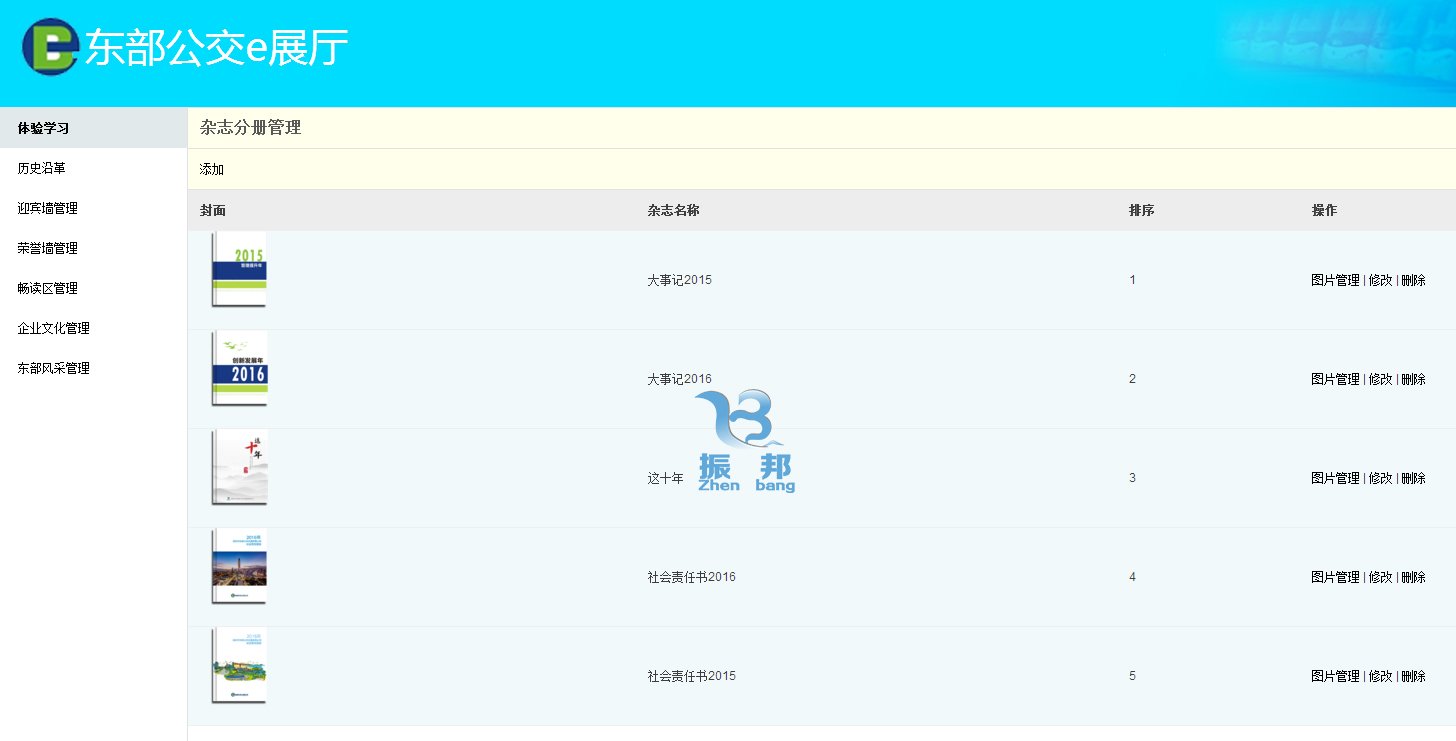Image resolution: width=1456 pixels, height=741 pixels.
Task: Open 体验学习 in the sidebar
Action: point(43,128)
